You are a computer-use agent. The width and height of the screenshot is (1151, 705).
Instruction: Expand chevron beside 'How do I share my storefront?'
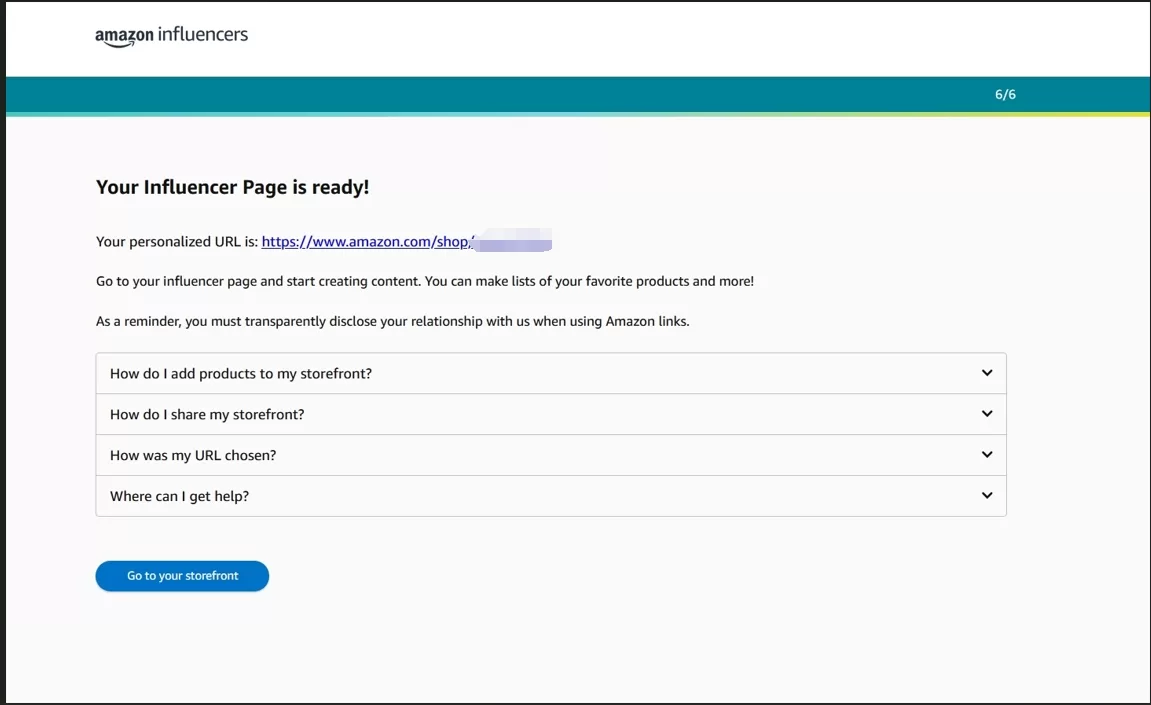986,414
